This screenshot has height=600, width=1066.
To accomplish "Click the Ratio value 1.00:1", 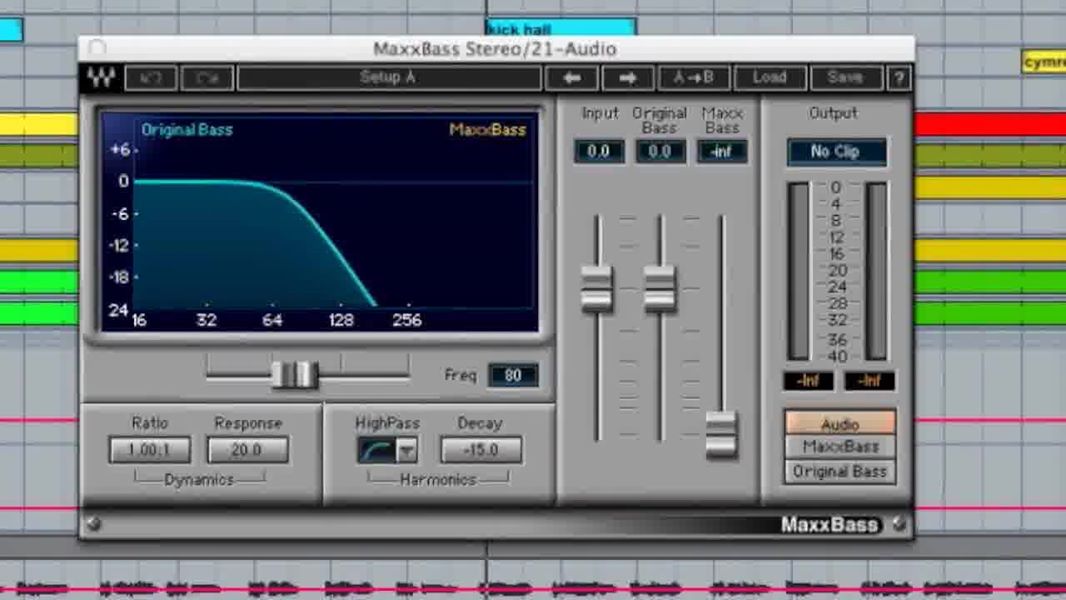I will [x=150, y=450].
